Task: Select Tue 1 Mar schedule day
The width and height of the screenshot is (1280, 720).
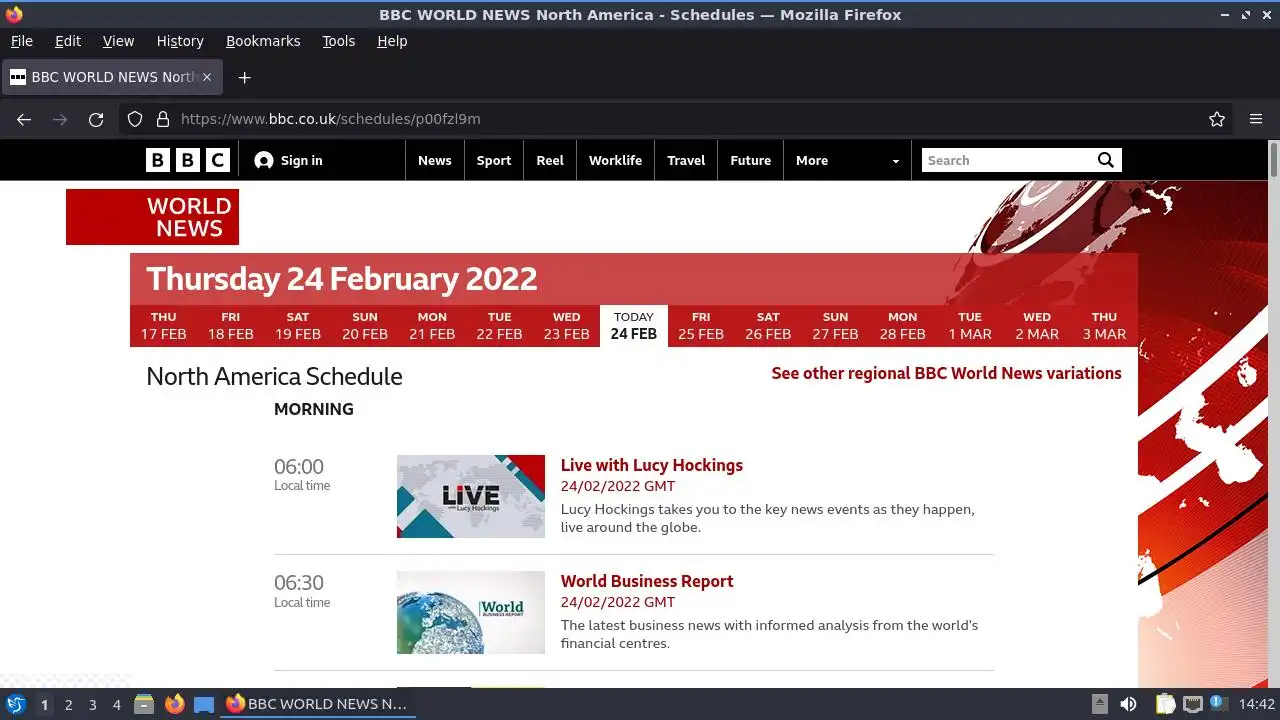Action: (x=970, y=326)
